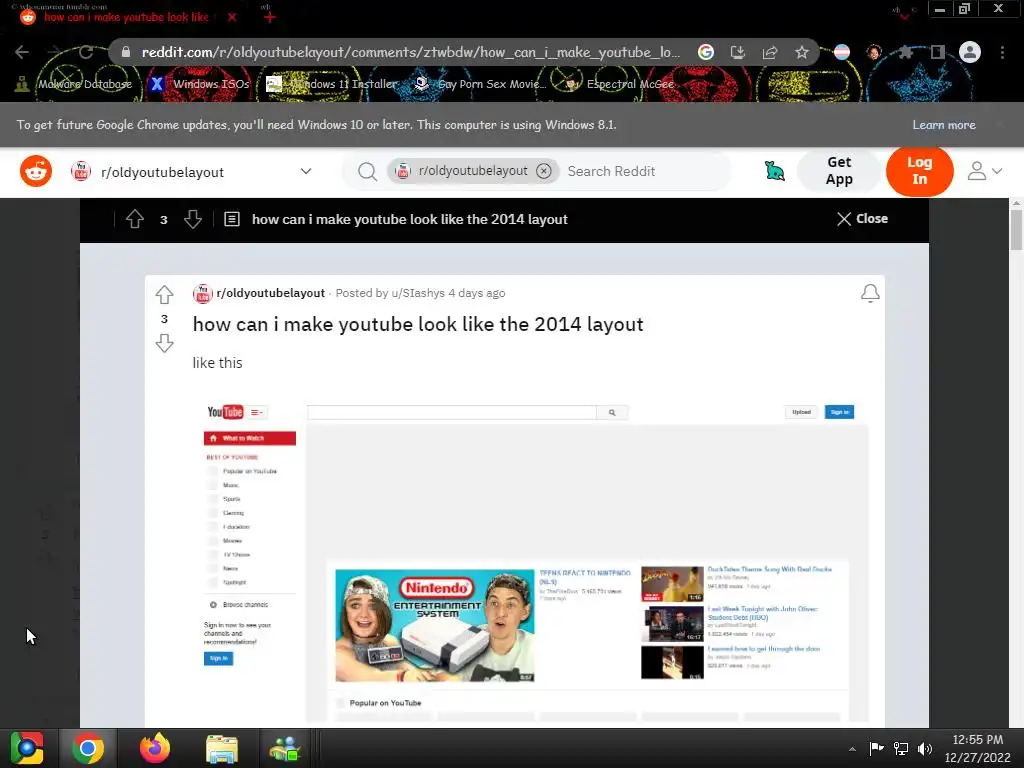Image resolution: width=1024 pixels, height=768 pixels.
Task: Open Chrome three-dot menu
Action: (x=1002, y=52)
